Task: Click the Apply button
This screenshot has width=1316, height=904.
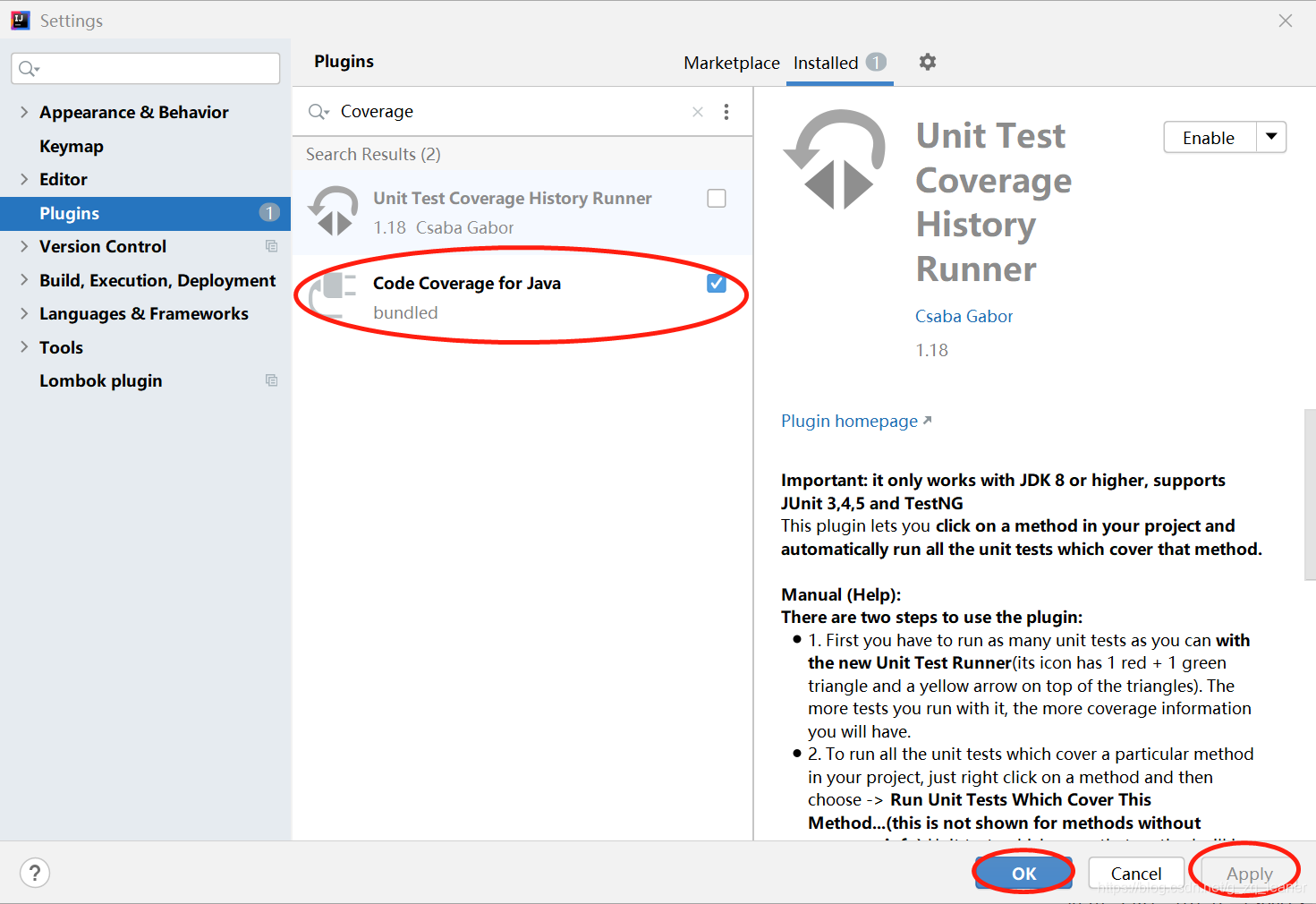Action: pos(1249,874)
